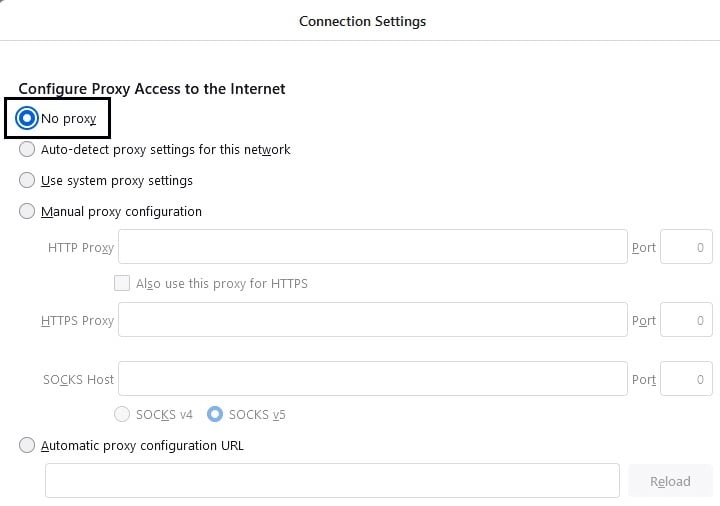Click the HTTP Proxy text label
The width and height of the screenshot is (720, 506).
click(81, 248)
